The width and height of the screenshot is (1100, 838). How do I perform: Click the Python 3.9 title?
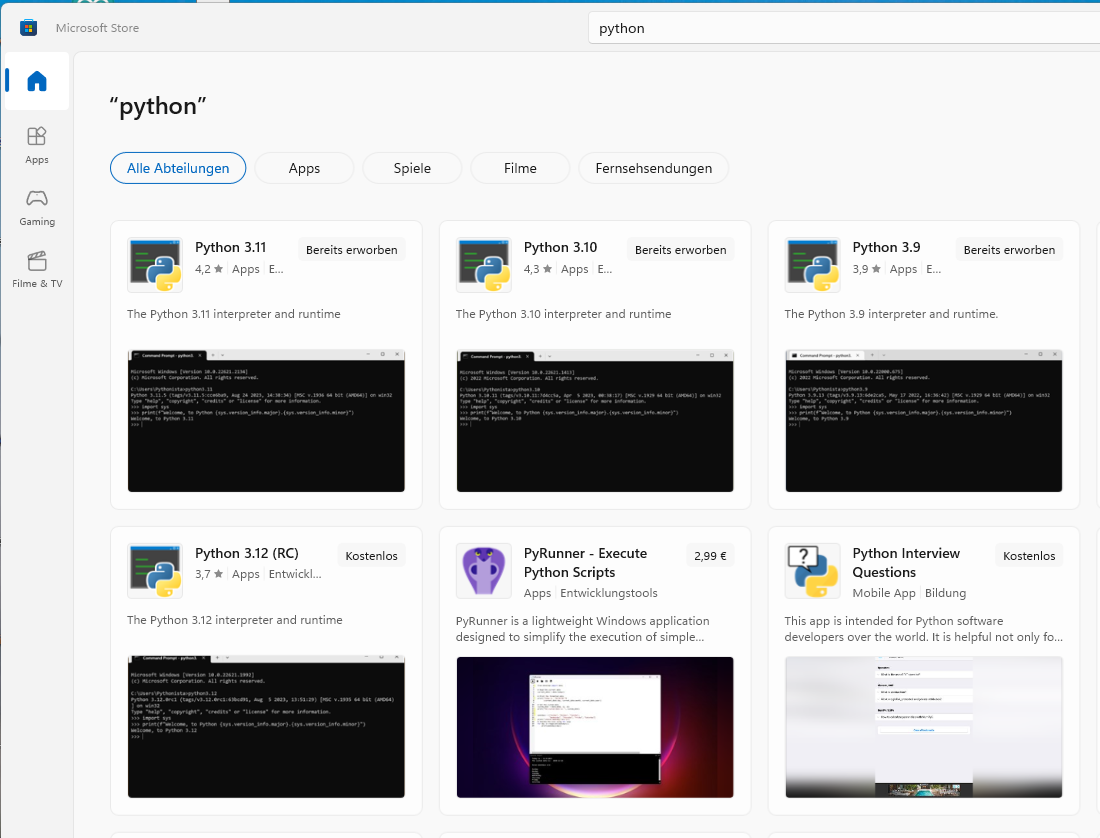pos(887,247)
